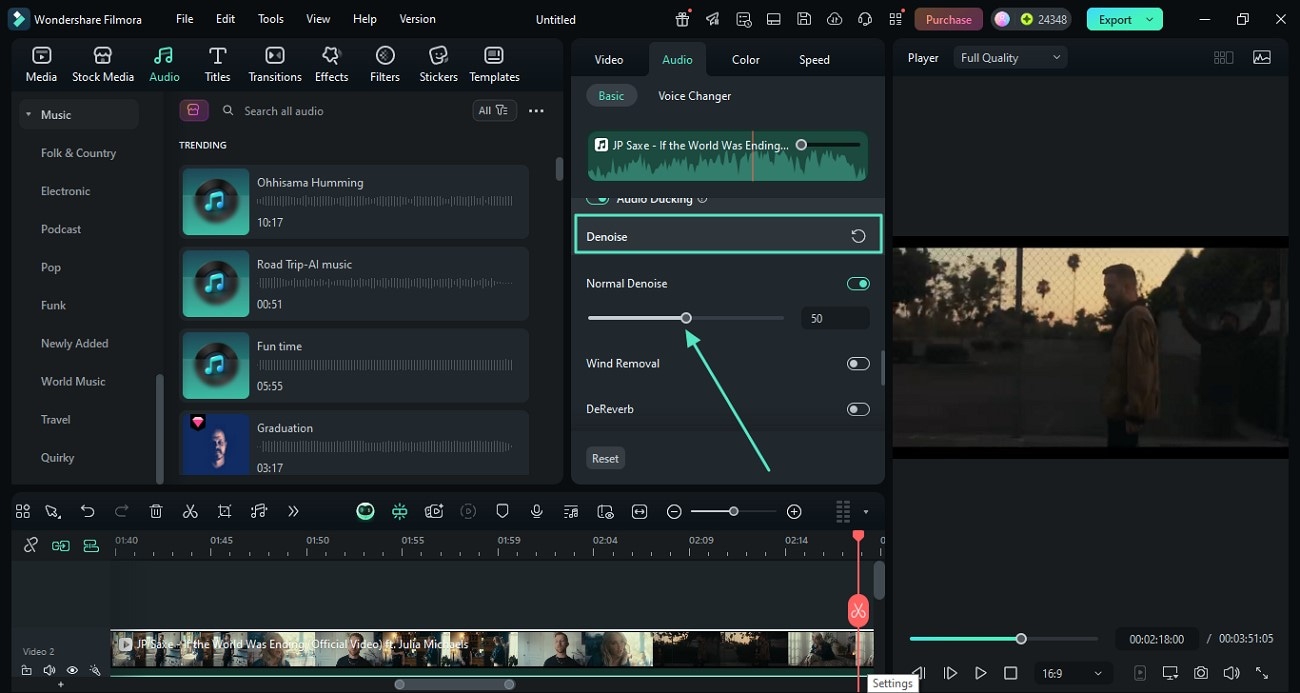Click the Search all audio field
Image resolution: width=1300 pixels, height=693 pixels.
click(340, 111)
